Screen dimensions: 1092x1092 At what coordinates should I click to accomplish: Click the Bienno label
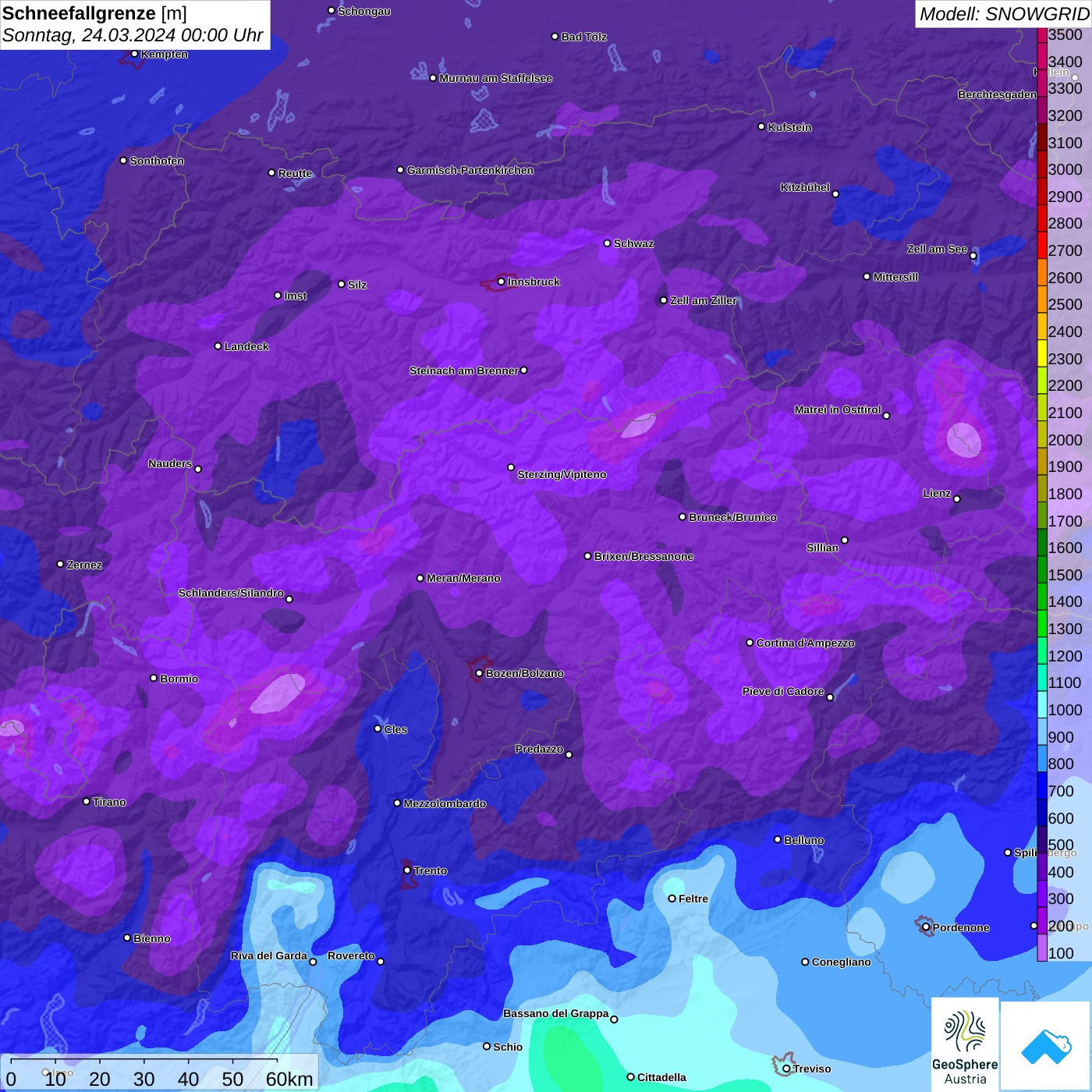click(x=151, y=938)
